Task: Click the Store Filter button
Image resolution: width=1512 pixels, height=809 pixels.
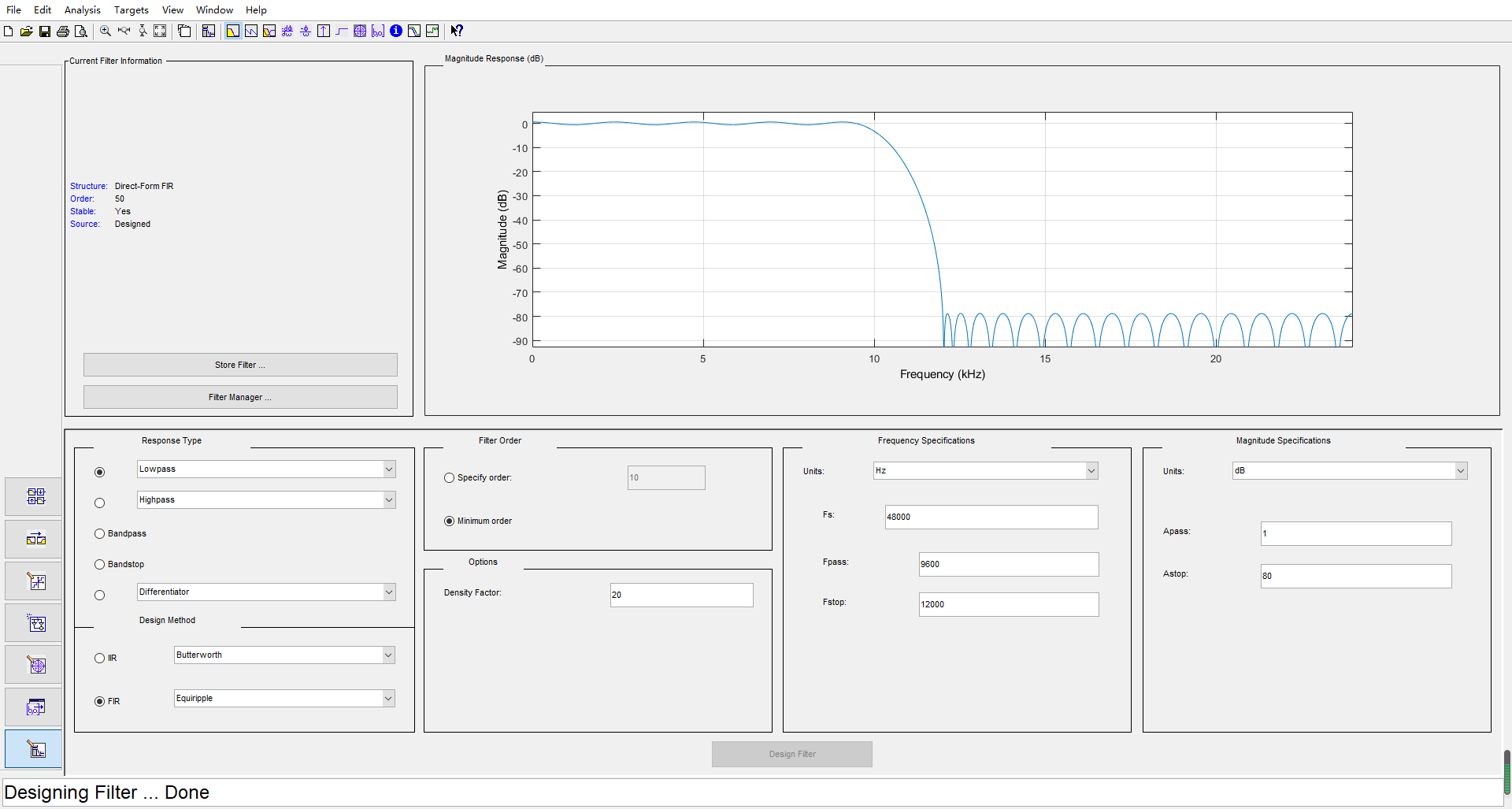Action: [239, 365]
